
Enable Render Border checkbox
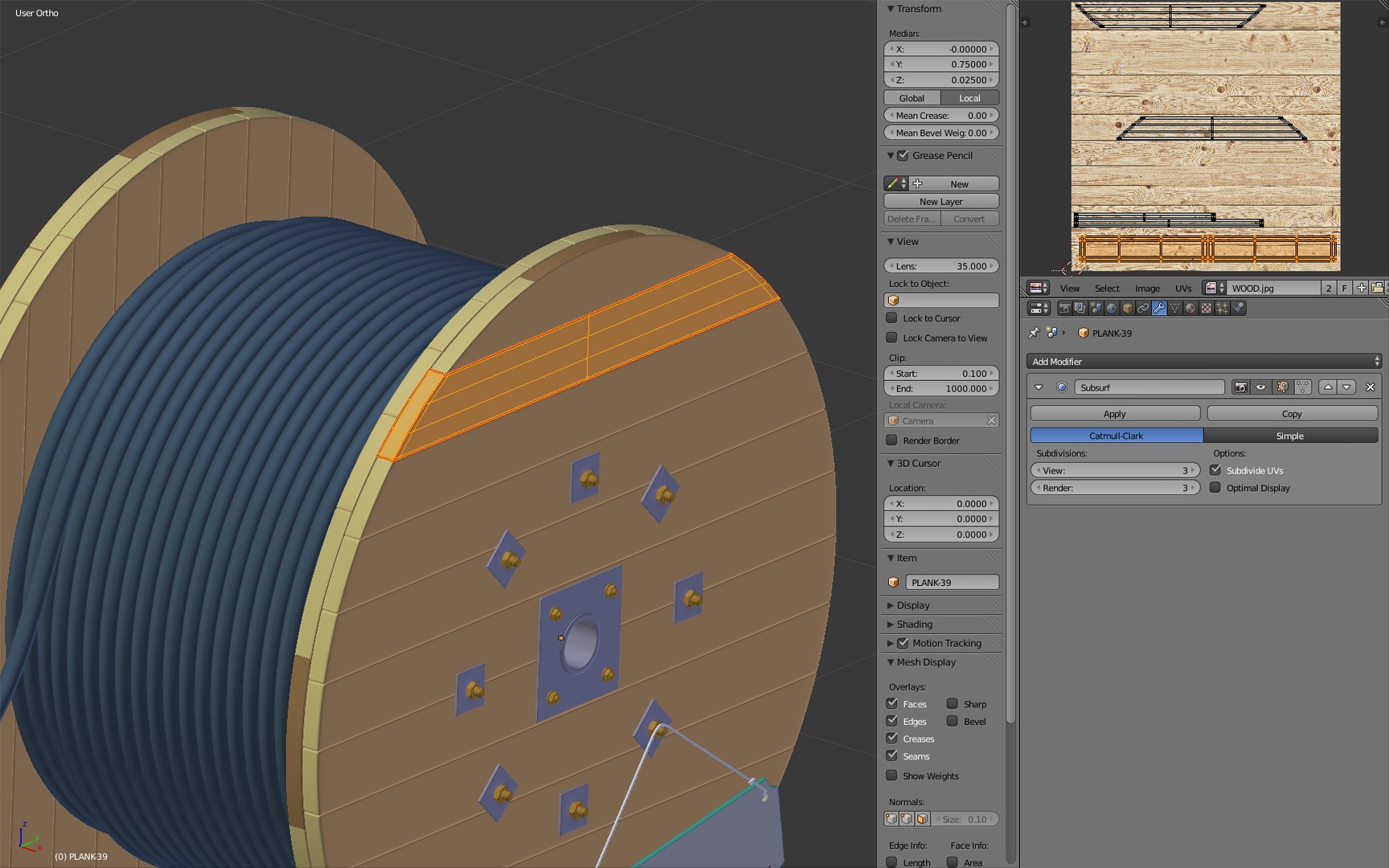coord(891,440)
